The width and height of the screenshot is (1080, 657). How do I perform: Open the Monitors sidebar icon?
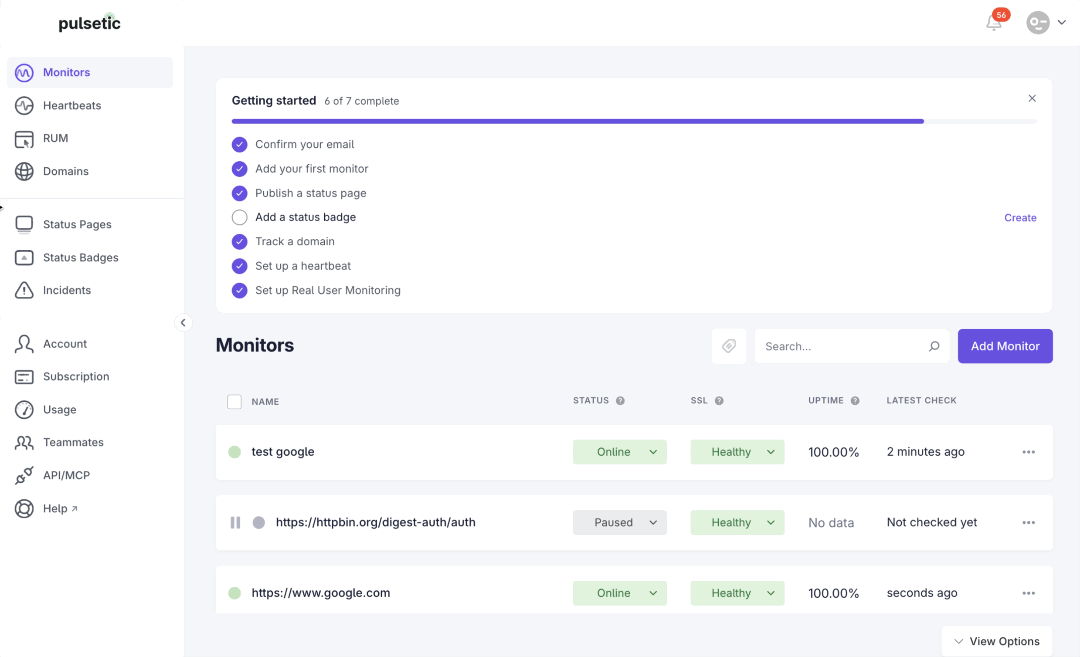24,72
